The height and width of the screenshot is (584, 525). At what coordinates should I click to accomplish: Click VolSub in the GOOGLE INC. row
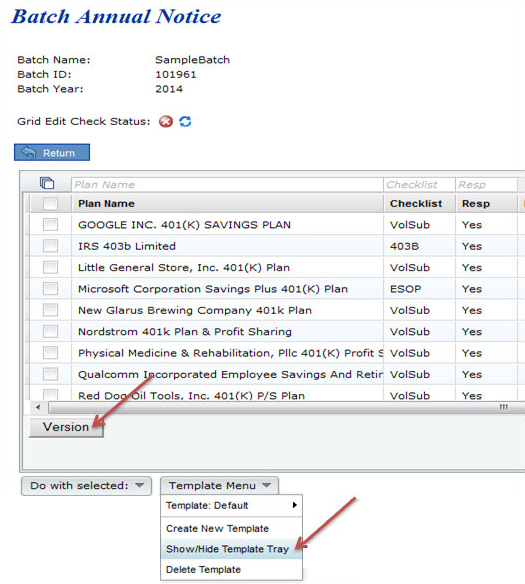410,225
